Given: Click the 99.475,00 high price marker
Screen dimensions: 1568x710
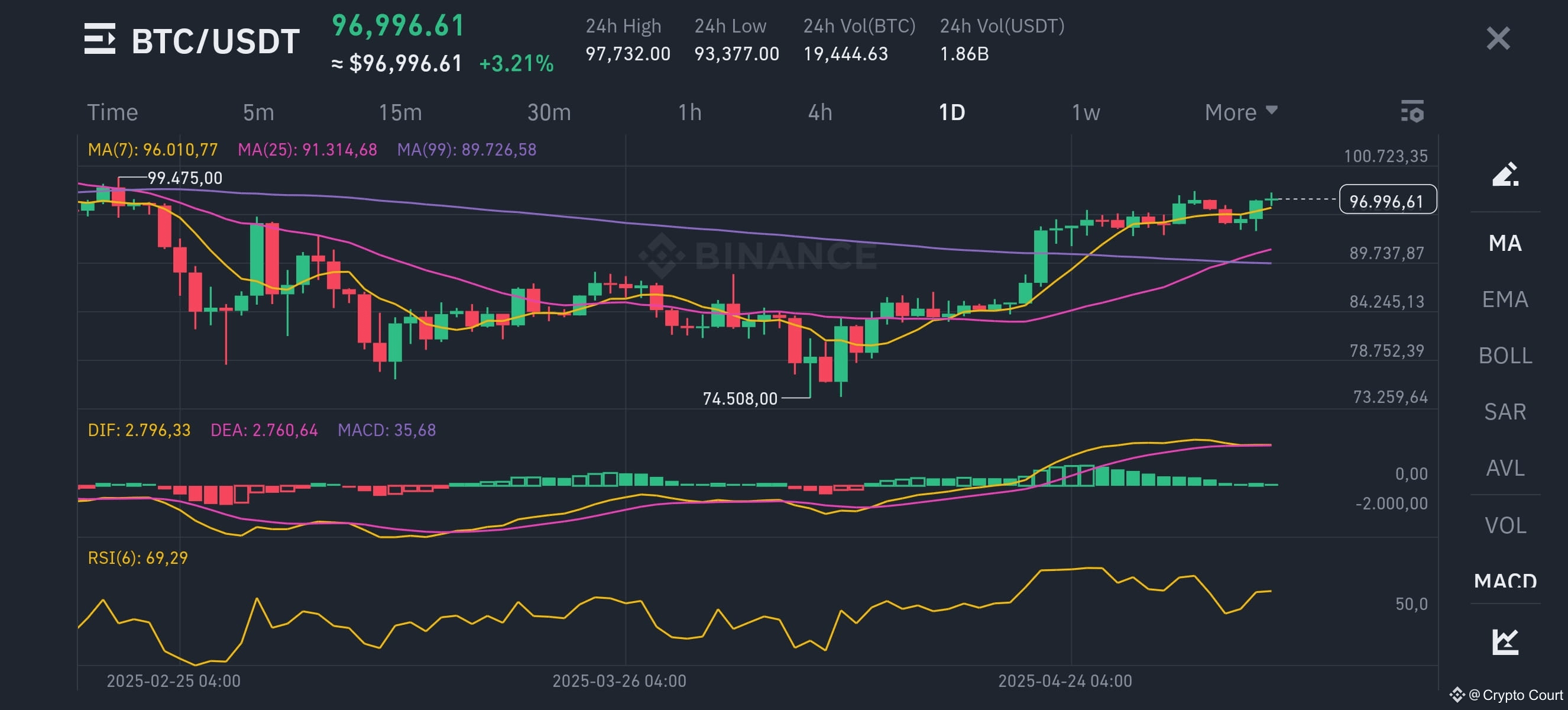Looking at the screenshot, I should [185, 179].
